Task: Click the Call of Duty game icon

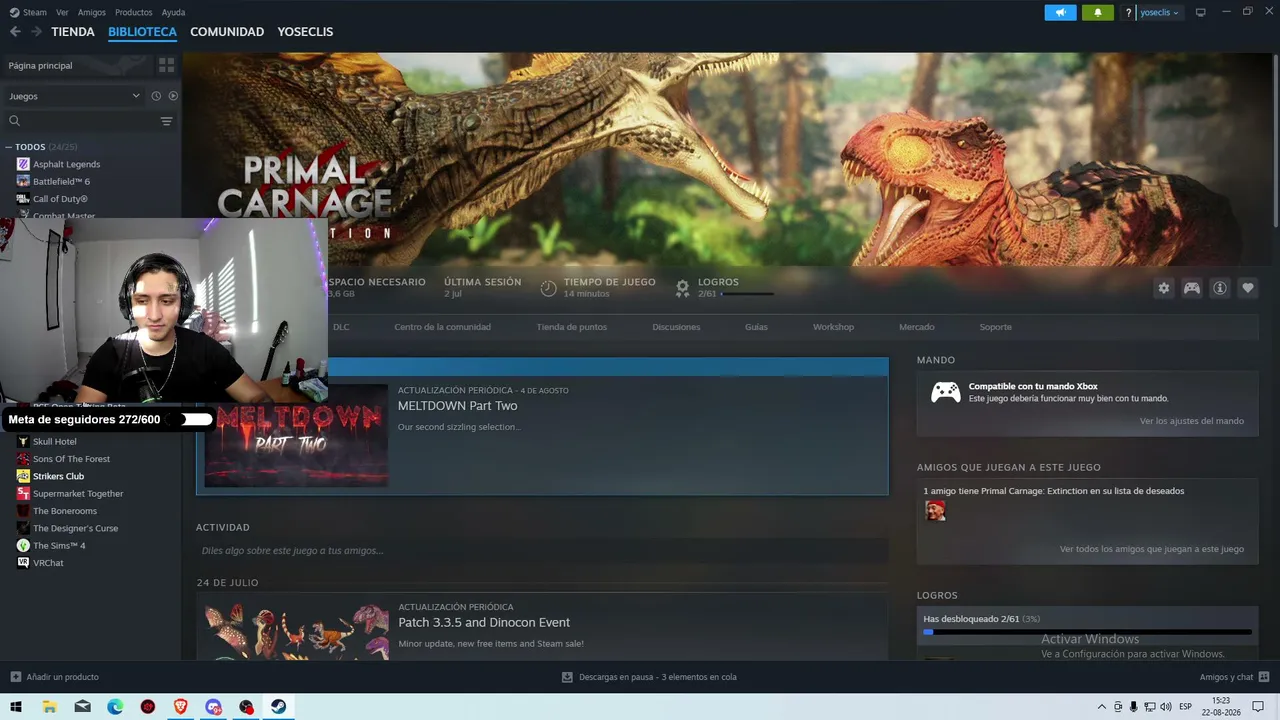Action: click(23, 199)
